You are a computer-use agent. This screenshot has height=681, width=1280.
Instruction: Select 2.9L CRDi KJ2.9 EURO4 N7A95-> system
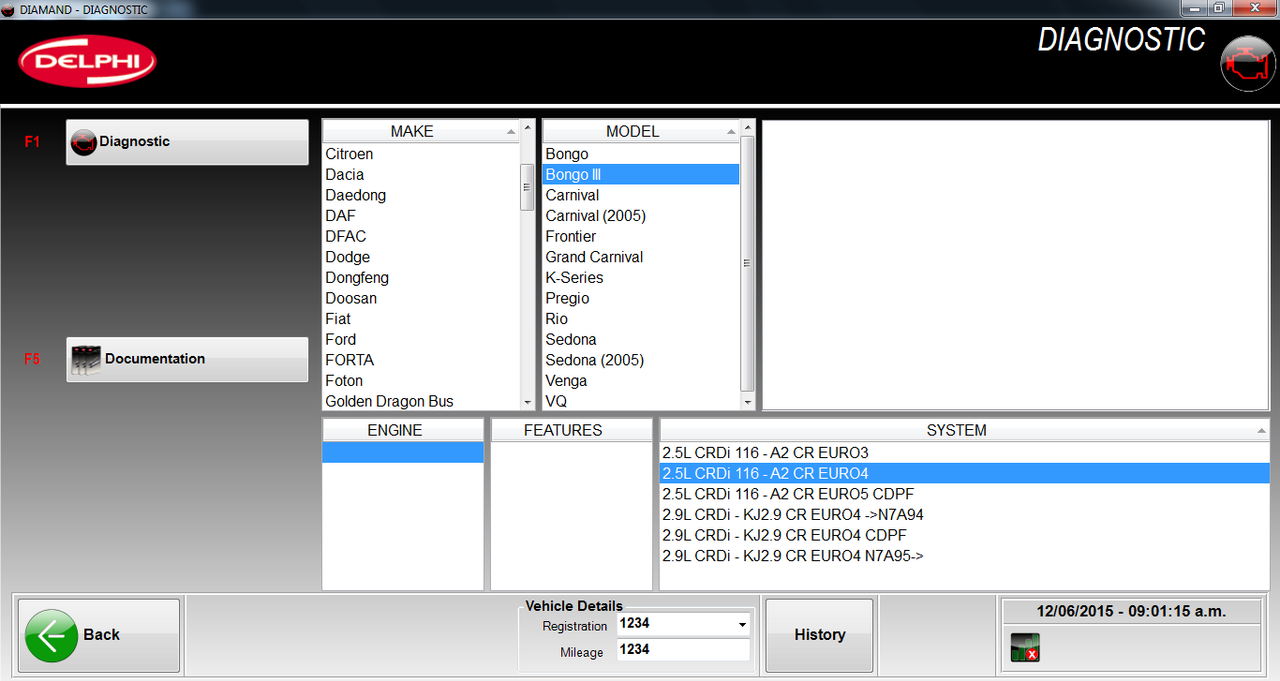[964, 556]
